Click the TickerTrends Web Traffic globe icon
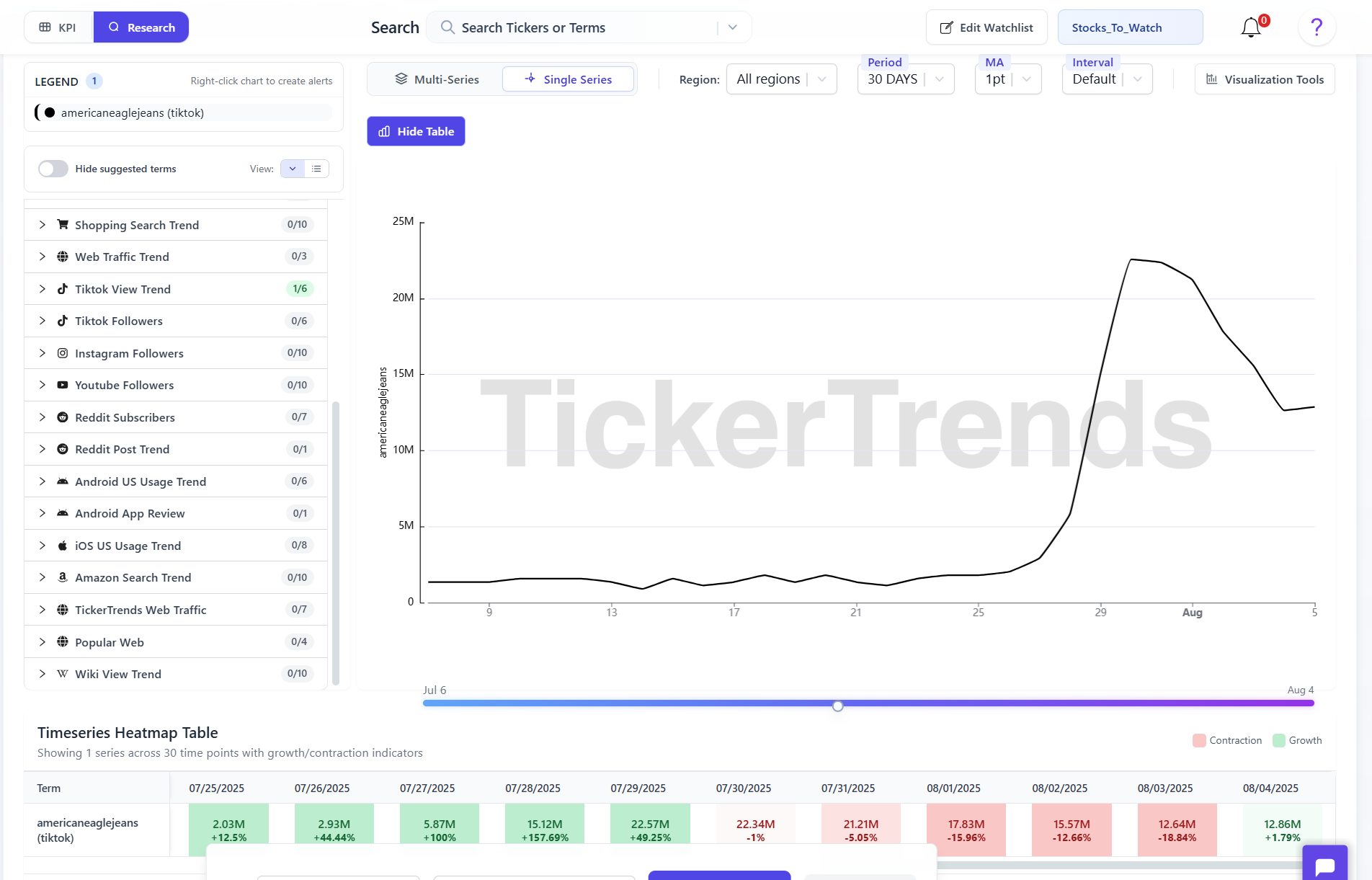The image size is (1372, 880). coord(63,610)
